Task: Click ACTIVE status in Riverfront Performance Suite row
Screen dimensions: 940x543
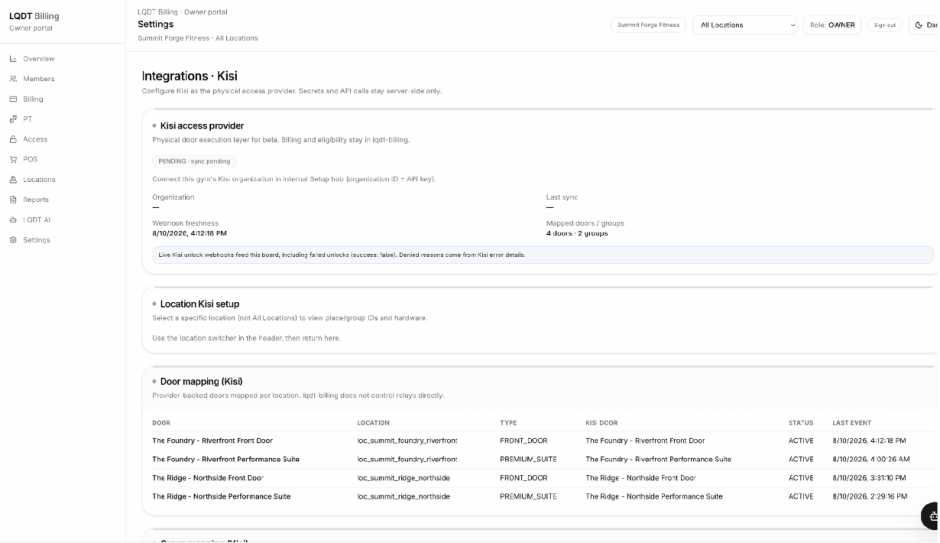Action: pos(801,459)
